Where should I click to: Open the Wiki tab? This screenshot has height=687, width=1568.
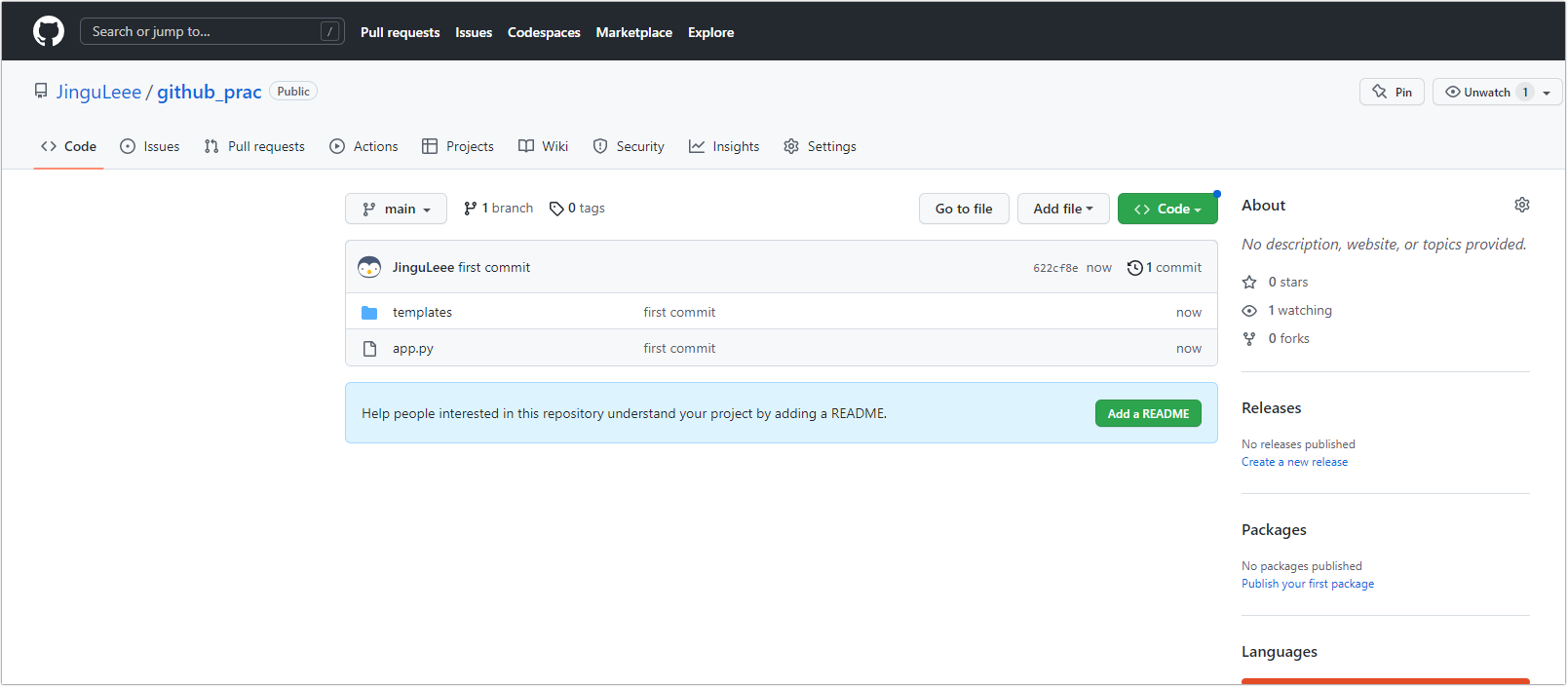pyautogui.click(x=544, y=146)
